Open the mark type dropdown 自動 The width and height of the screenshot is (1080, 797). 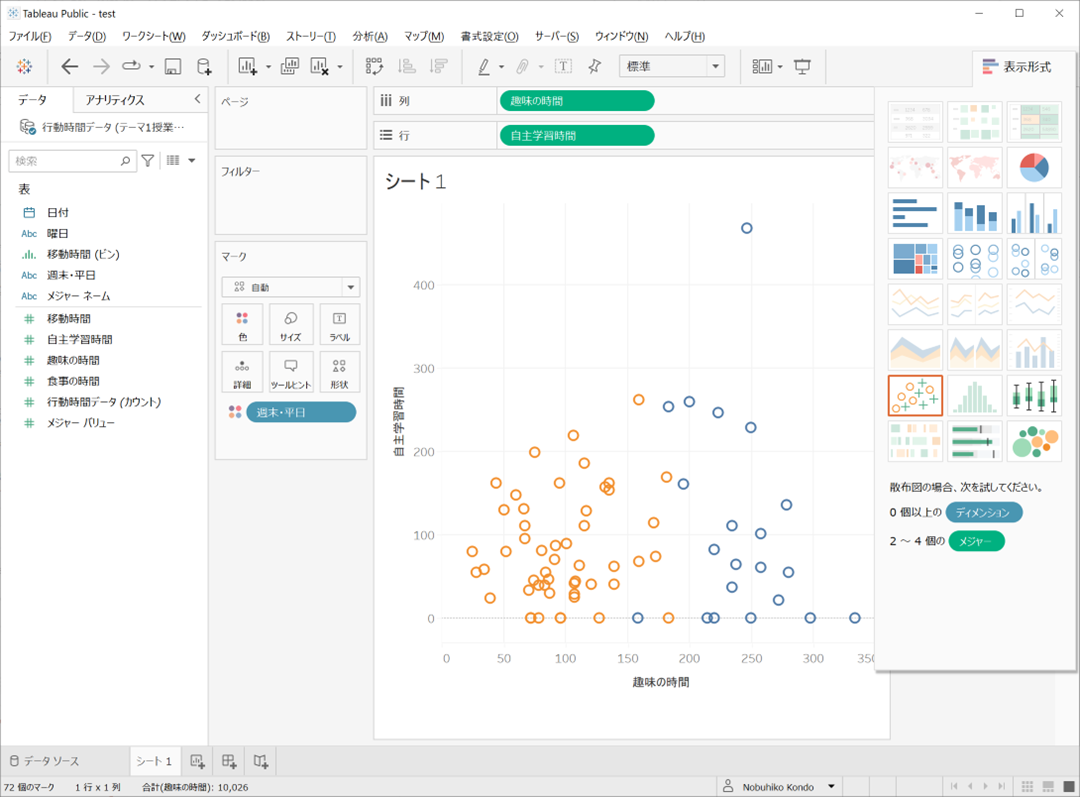click(291, 287)
